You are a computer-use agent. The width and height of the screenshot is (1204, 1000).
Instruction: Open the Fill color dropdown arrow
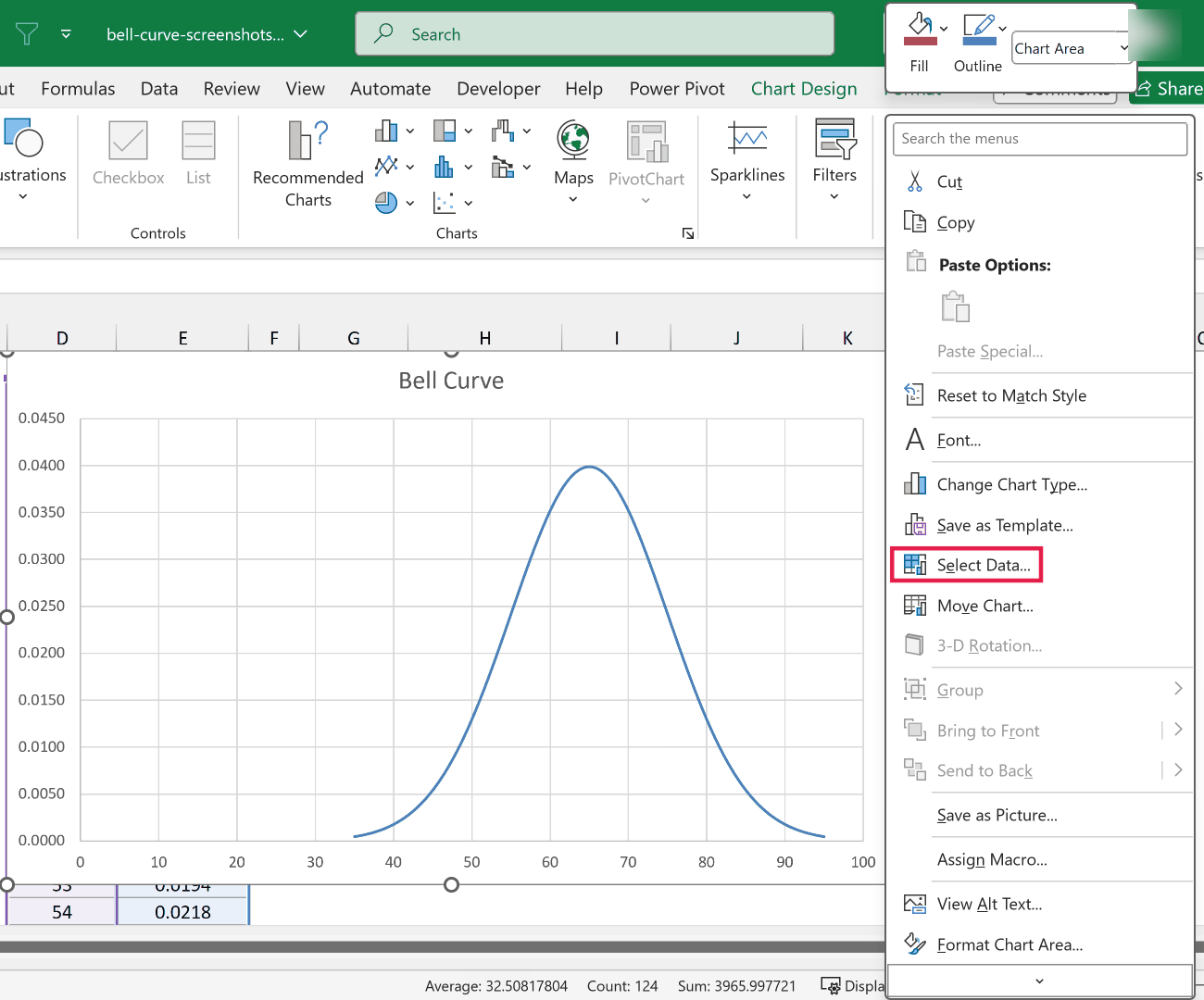point(944,30)
